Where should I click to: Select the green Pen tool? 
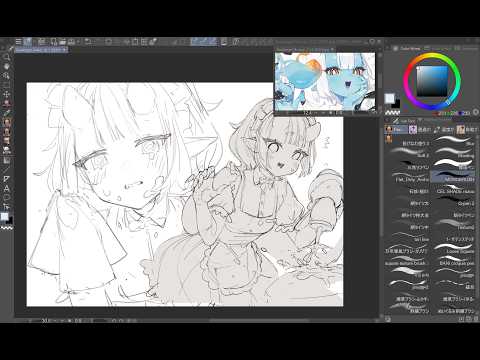point(6,113)
